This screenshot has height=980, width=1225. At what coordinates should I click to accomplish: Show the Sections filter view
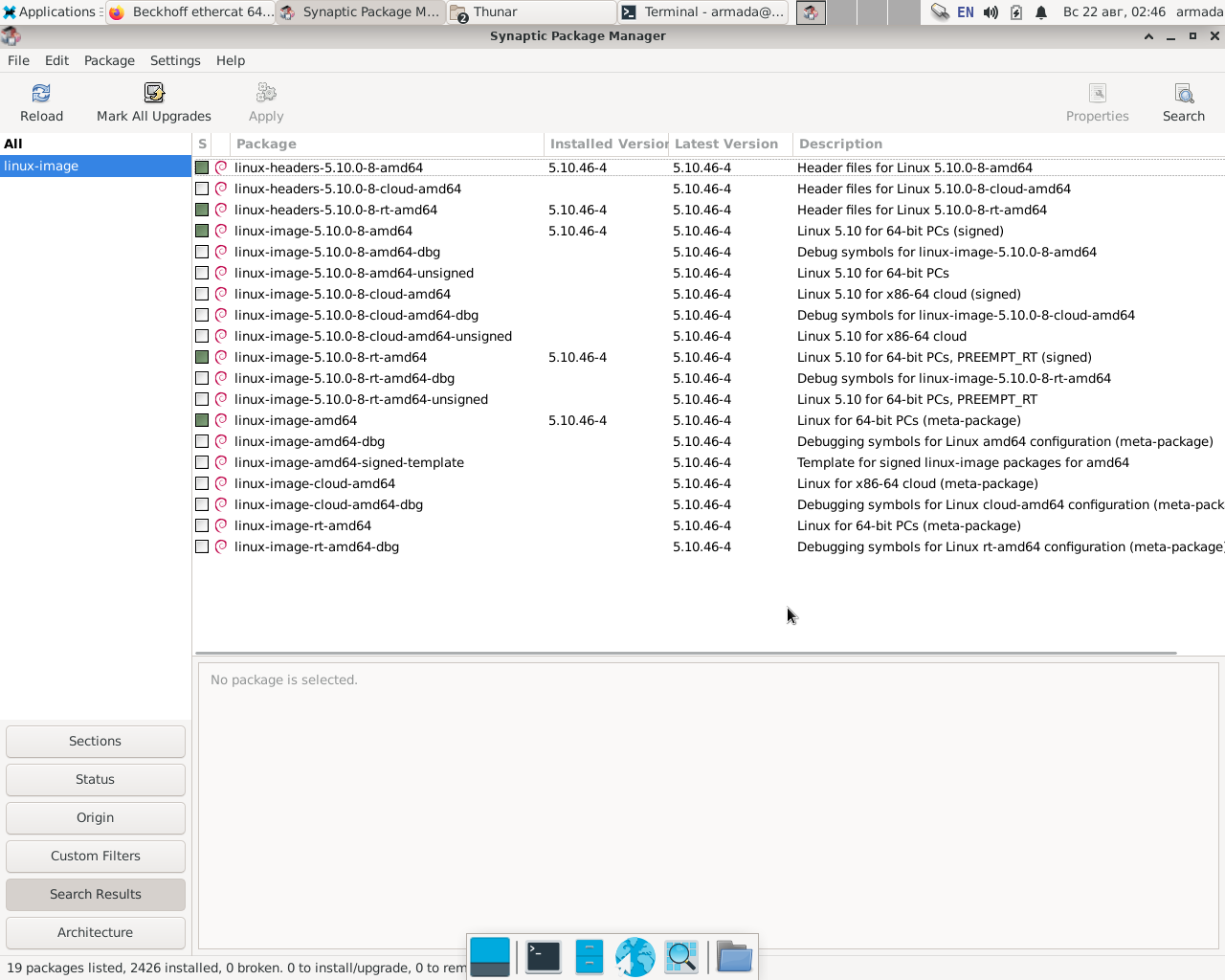(96, 742)
